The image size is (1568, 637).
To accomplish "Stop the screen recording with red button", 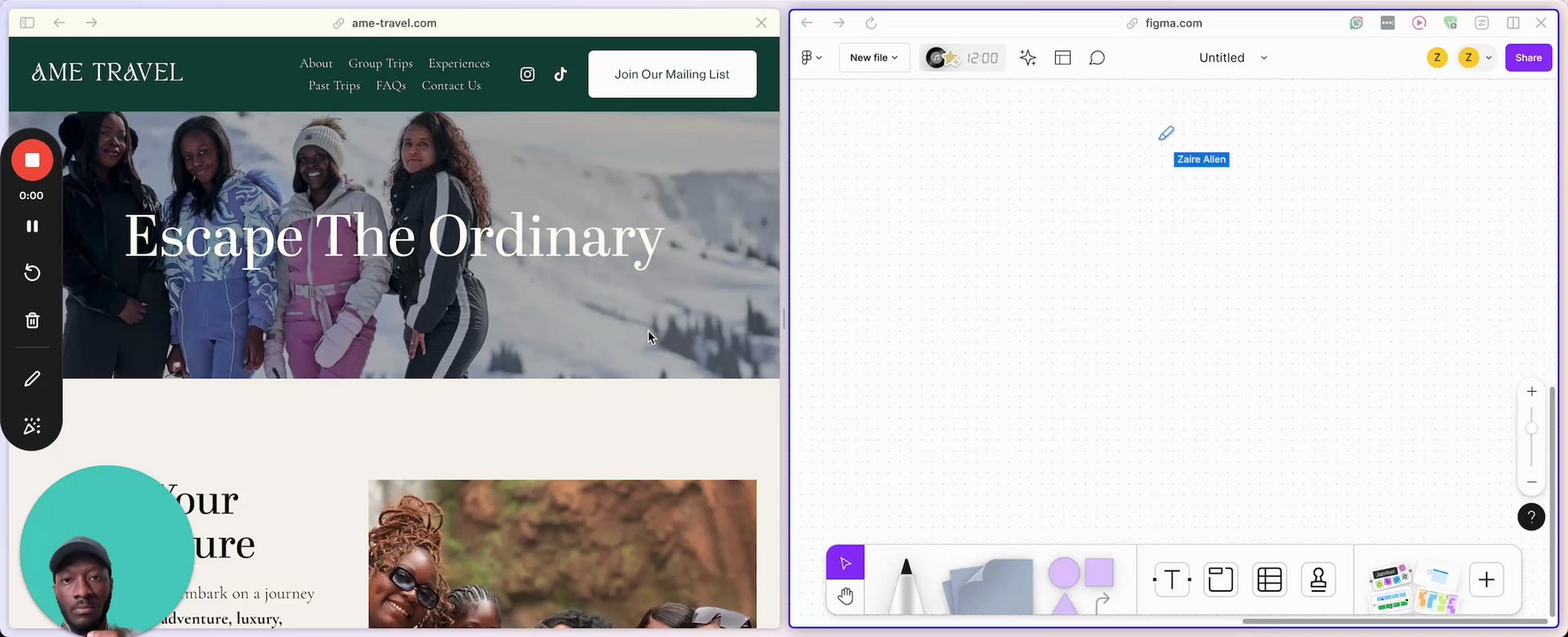I will pyautogui.click(x=32, y=160).
